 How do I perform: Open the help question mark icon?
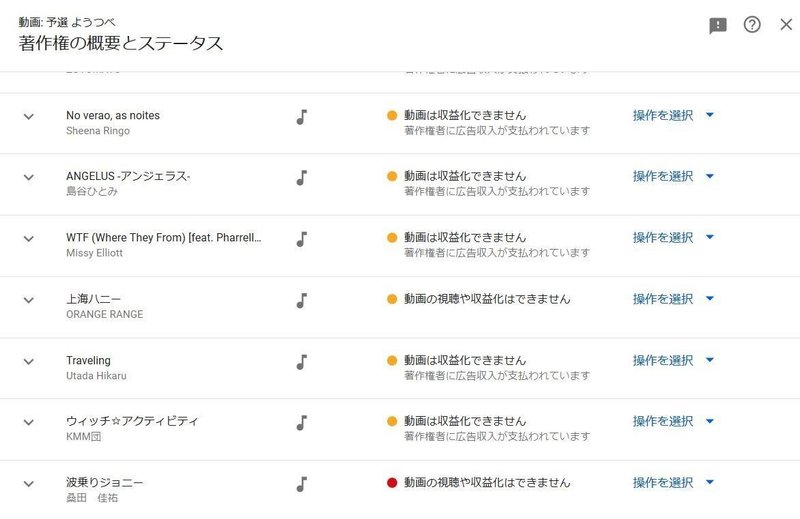coord(752,25)
